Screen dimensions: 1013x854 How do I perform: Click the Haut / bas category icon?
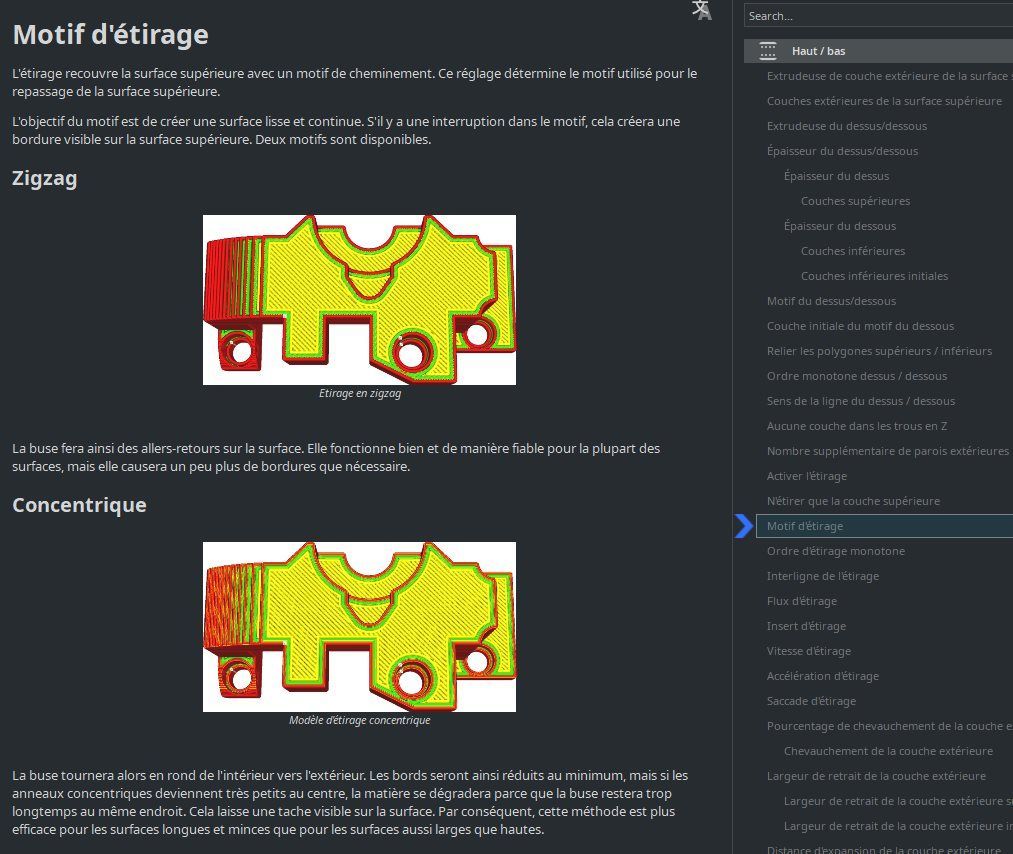[x=768, y=51]
